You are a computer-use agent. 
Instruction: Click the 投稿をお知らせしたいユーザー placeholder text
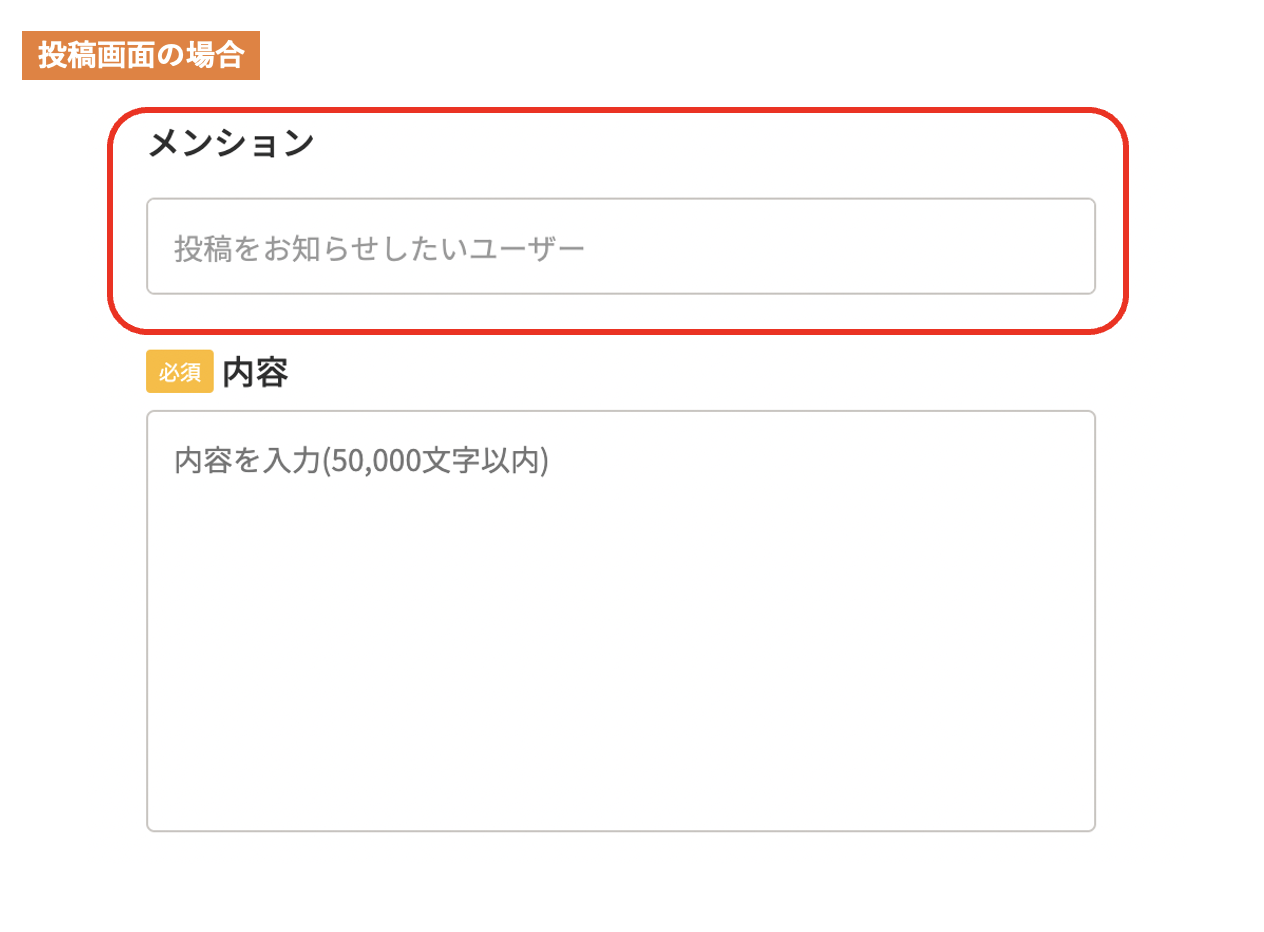tap(379, 248)
